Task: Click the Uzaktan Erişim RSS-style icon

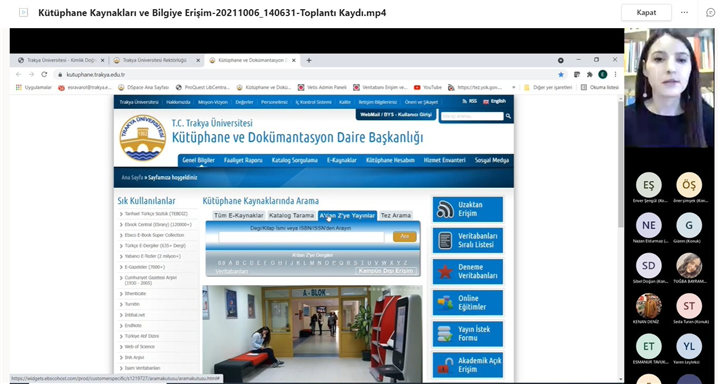Action: click(445, 209)
